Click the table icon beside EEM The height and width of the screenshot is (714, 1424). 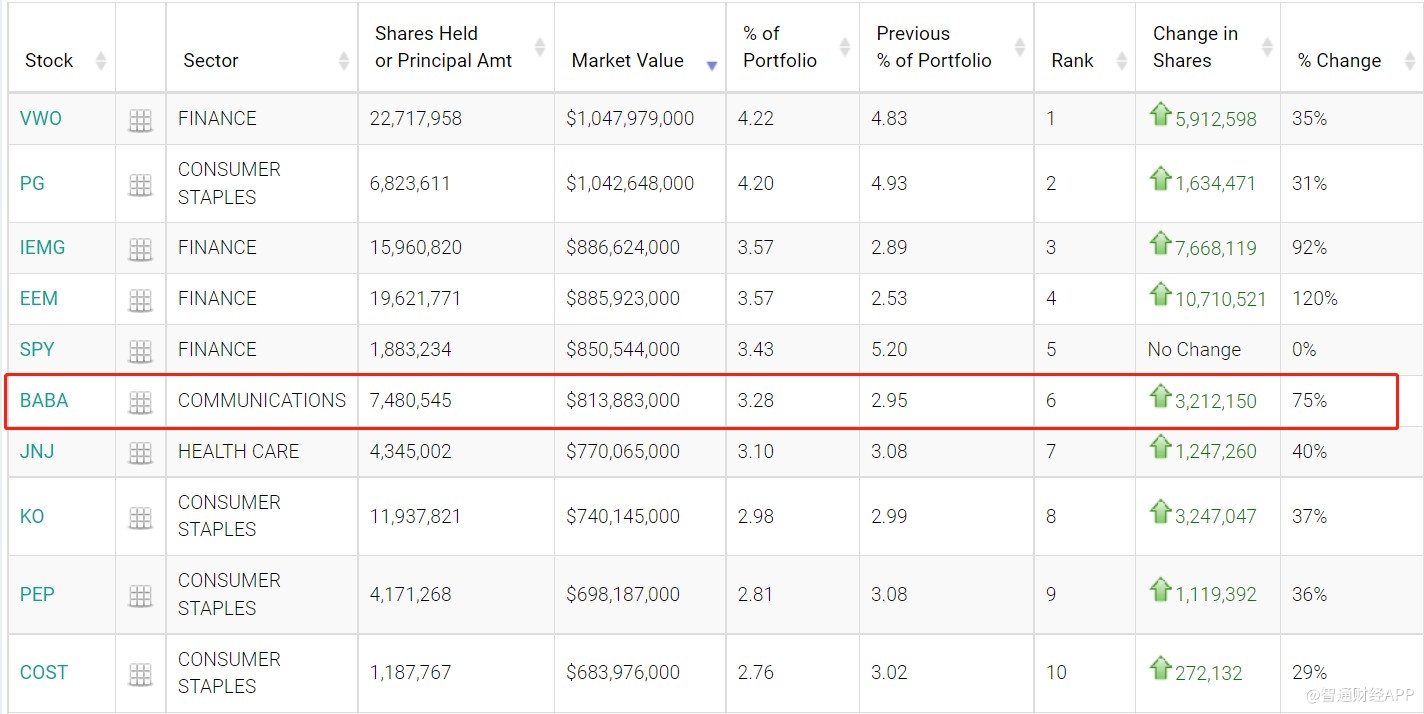[x=140, y=300]
